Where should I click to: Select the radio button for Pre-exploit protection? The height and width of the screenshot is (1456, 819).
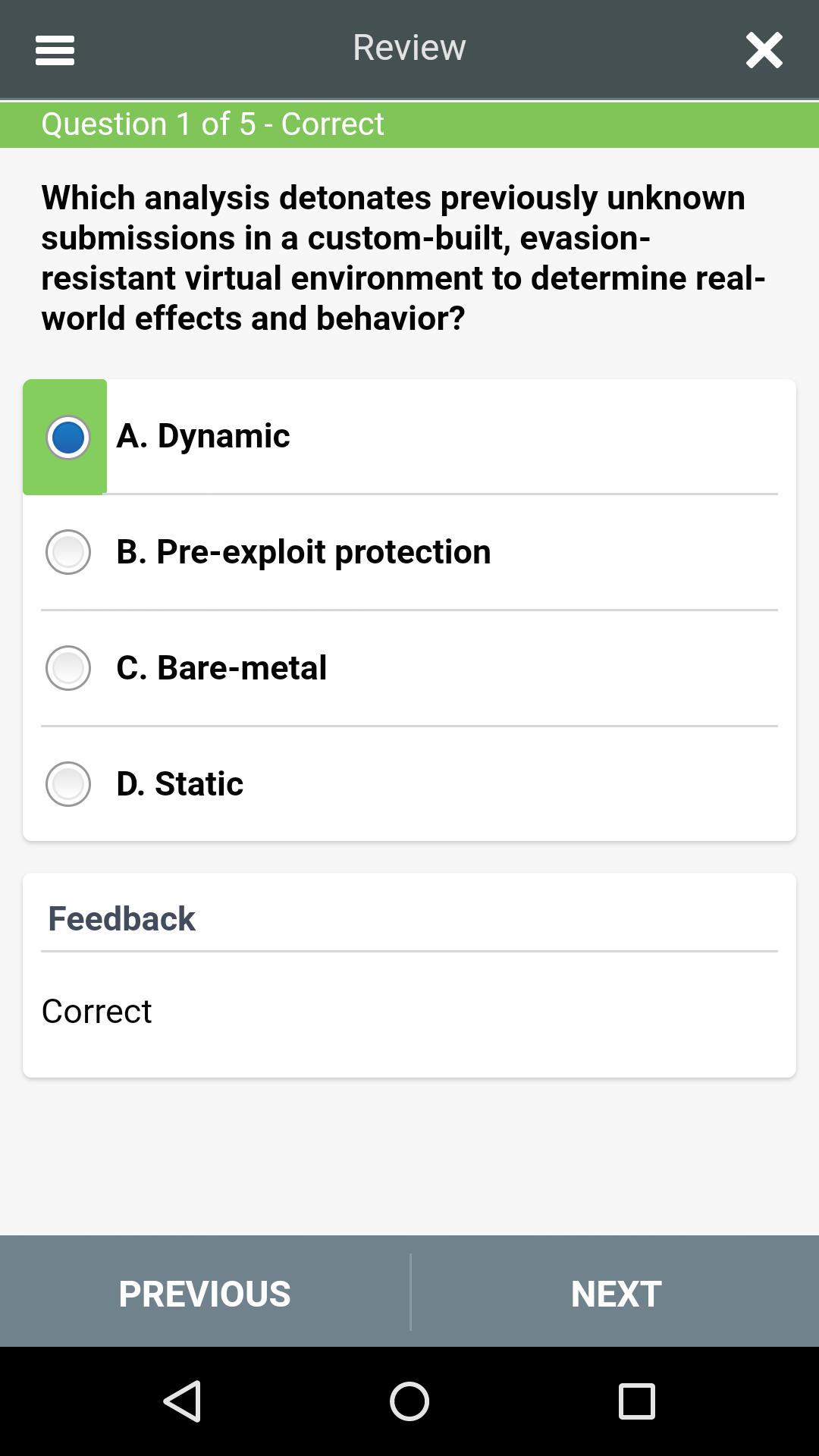click(x=68, y=552)
